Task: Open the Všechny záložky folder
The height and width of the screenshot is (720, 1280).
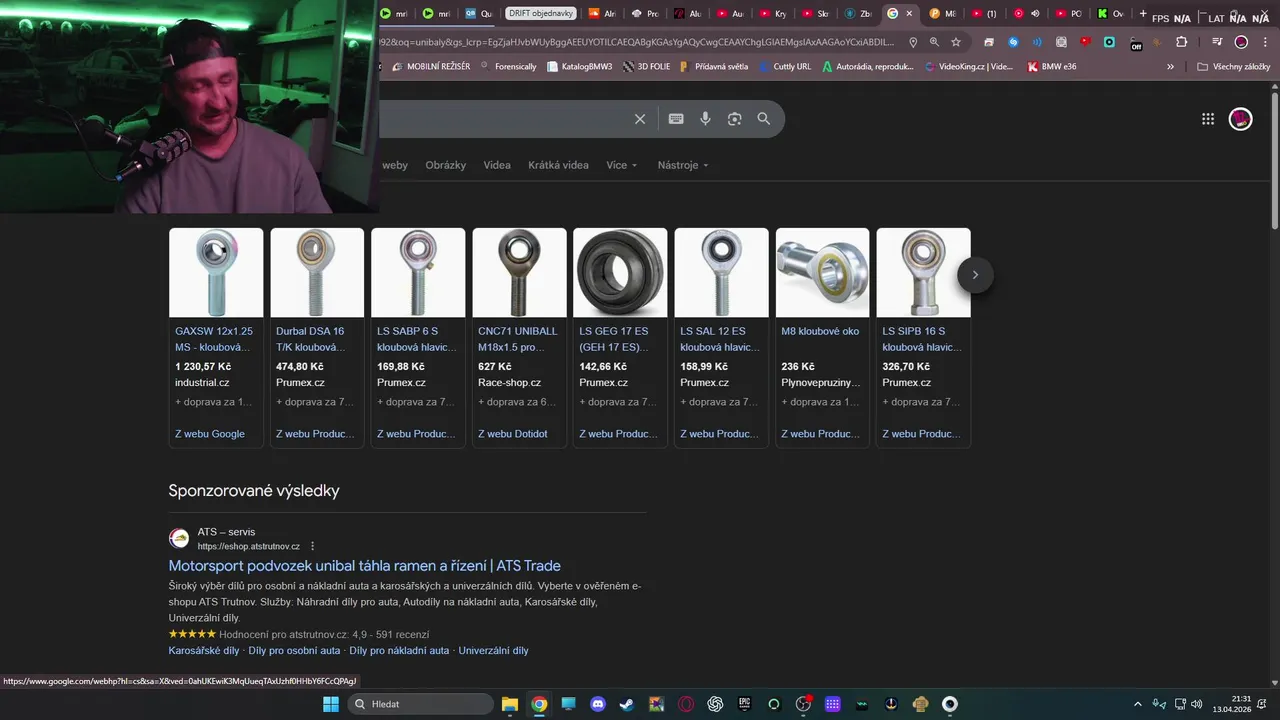Action: click(x=1233, y=67)
